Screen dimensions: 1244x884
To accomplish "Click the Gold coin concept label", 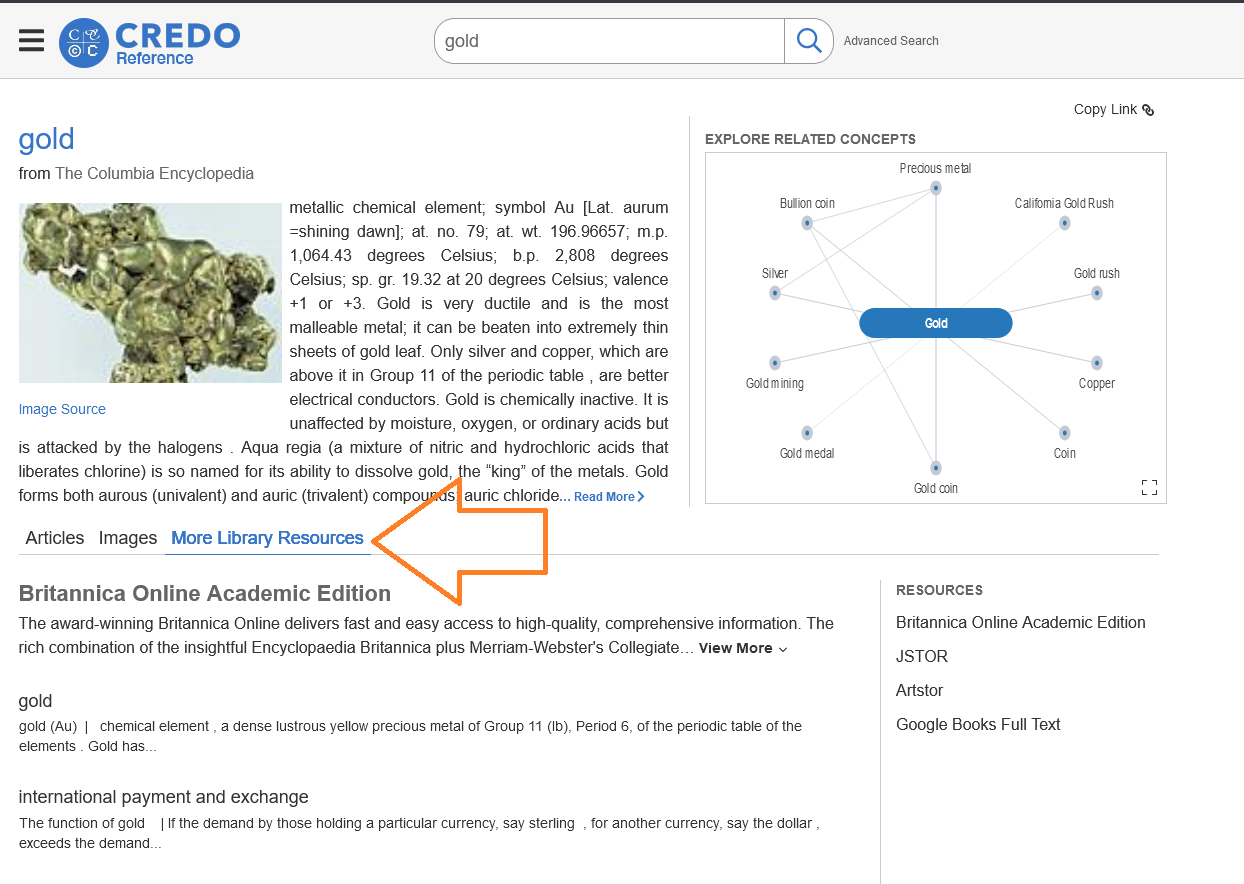I will click(936, 488).
